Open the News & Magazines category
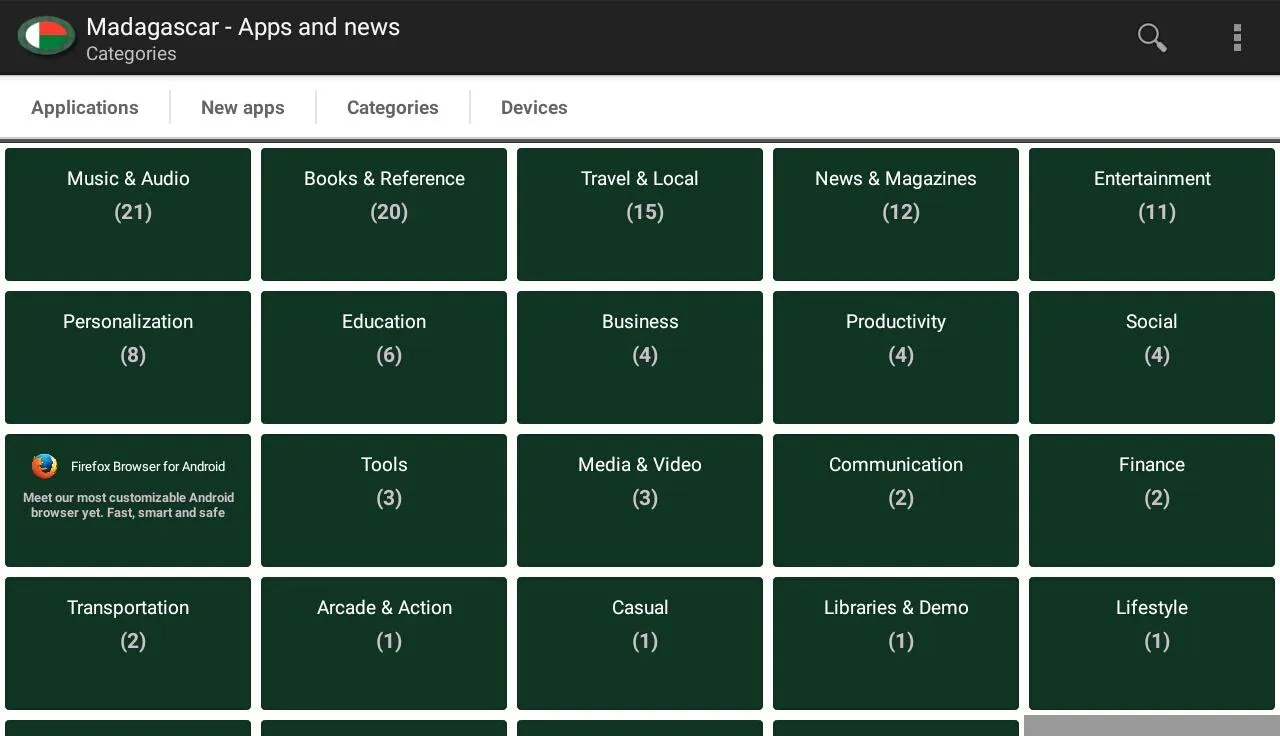Screen dimensions: 1280x736 (896, 214)
